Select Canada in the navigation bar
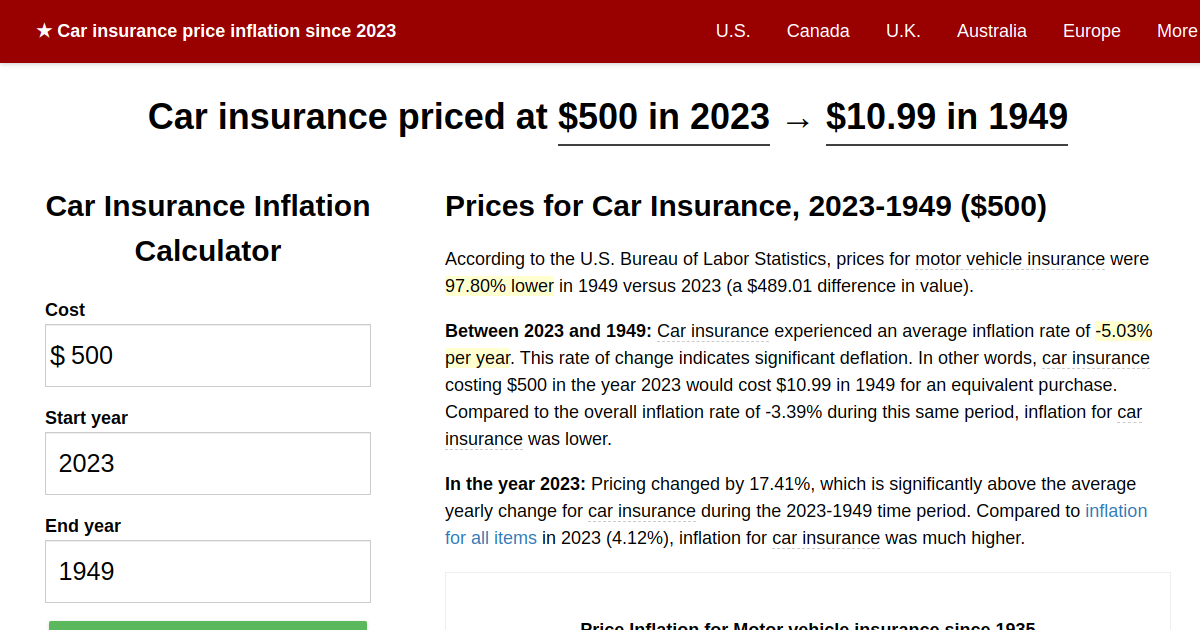The height and width of the screenshot is (630, 1200). 818,31
